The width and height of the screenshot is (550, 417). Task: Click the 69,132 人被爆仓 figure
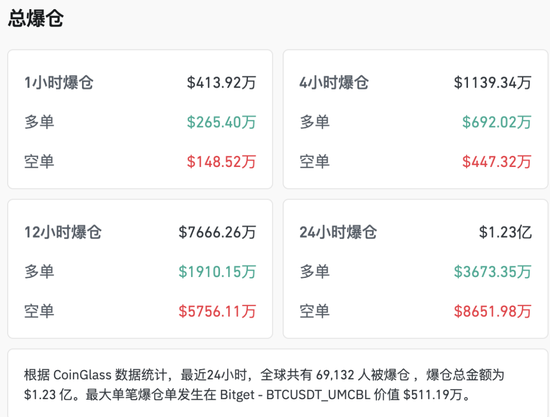363,375
